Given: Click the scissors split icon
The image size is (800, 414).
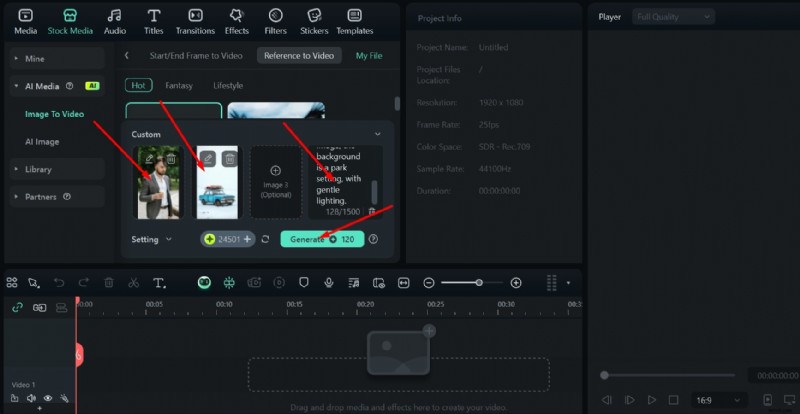Looking at the screenshot, I should (x=133, y=283).
